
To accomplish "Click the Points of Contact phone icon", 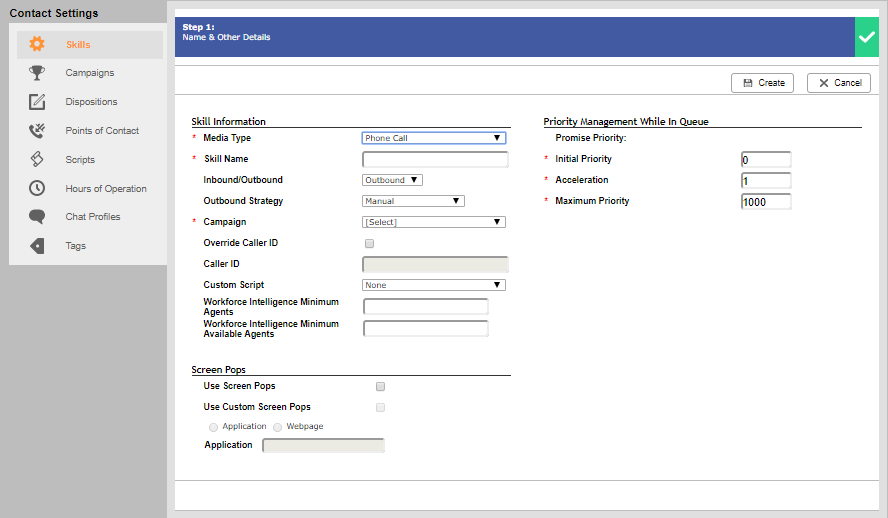I will [37, 130].
